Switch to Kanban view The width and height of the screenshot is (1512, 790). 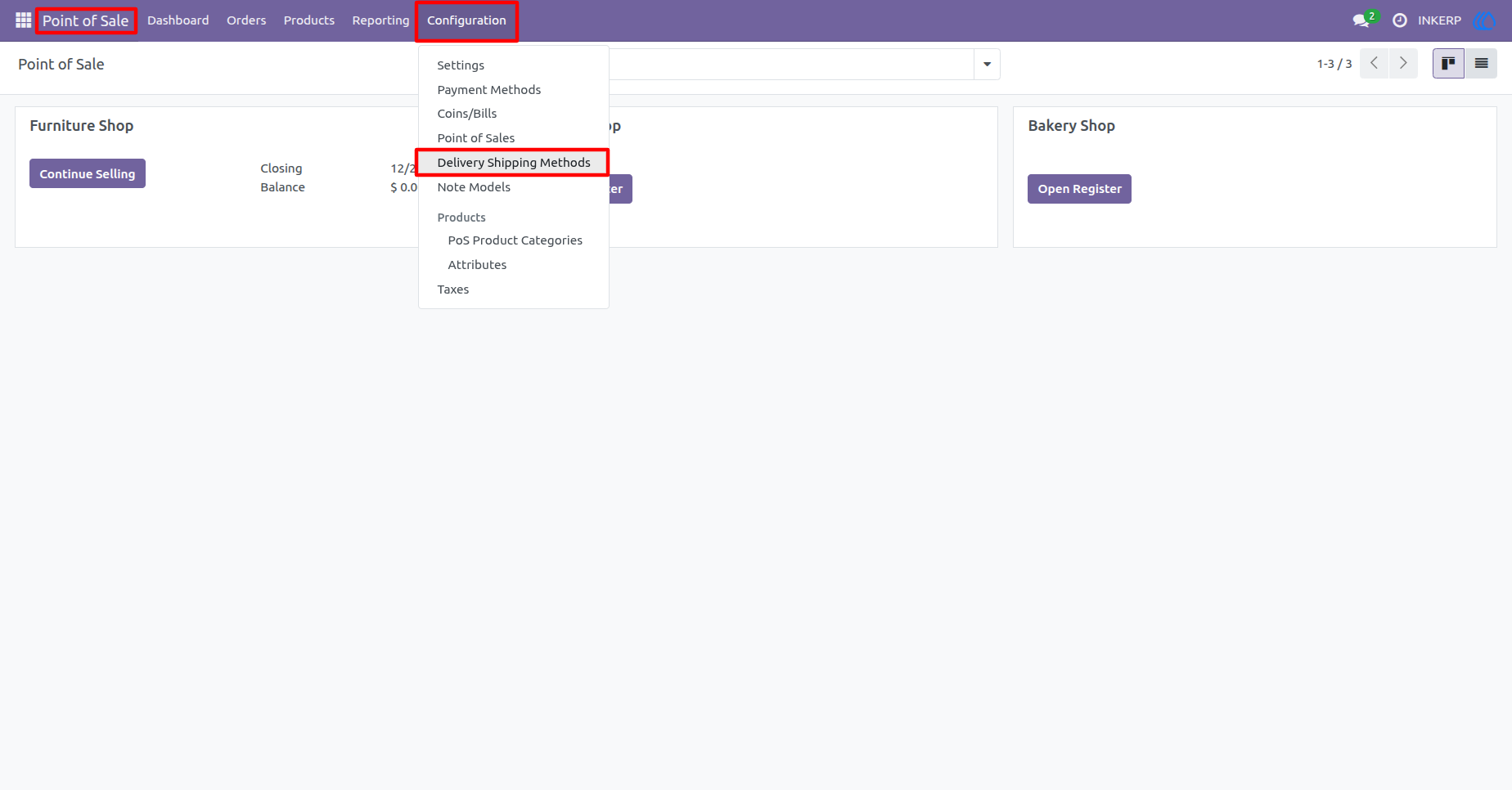1448,63
